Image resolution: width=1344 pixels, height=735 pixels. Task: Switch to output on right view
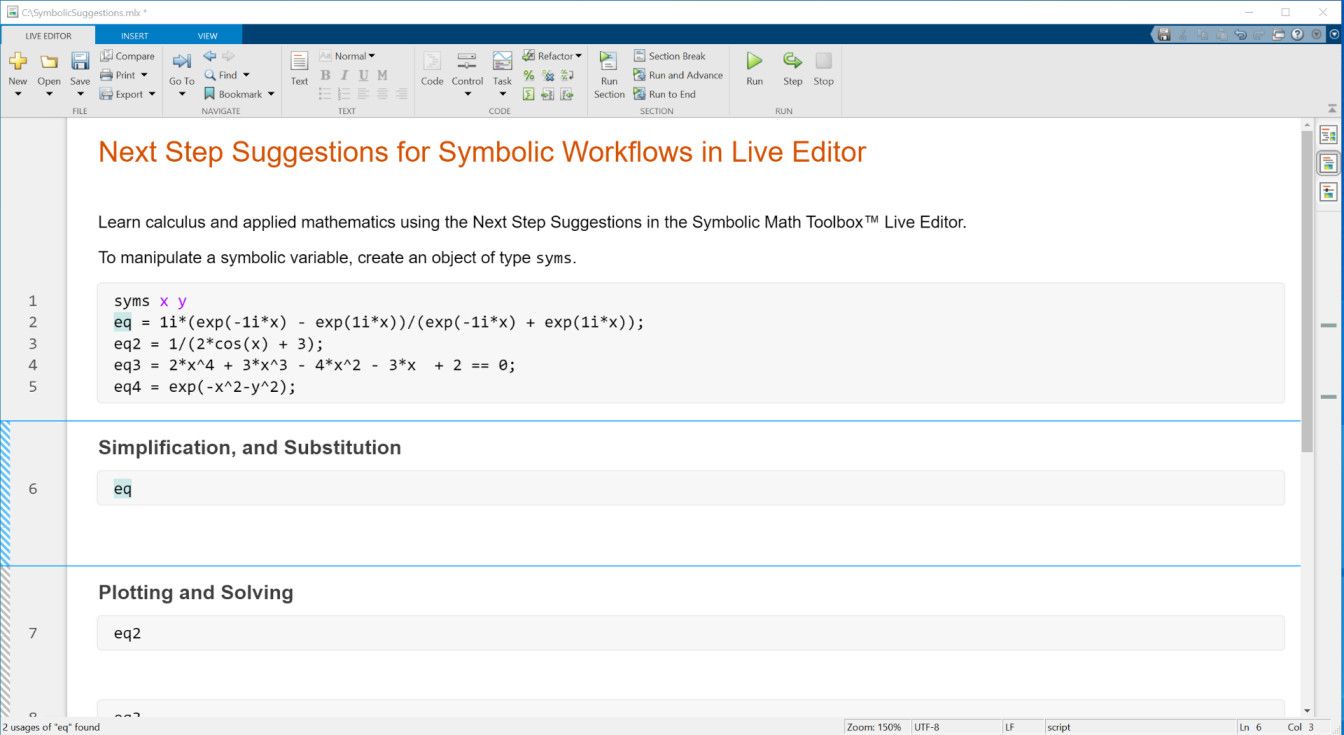1328,134
